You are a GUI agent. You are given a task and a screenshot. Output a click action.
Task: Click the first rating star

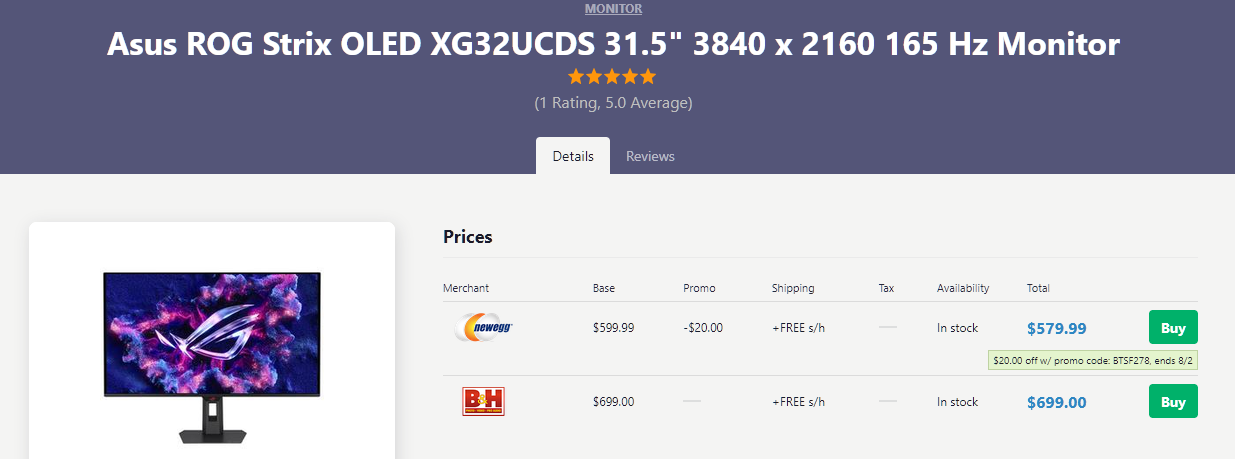(x=576, y=76)
